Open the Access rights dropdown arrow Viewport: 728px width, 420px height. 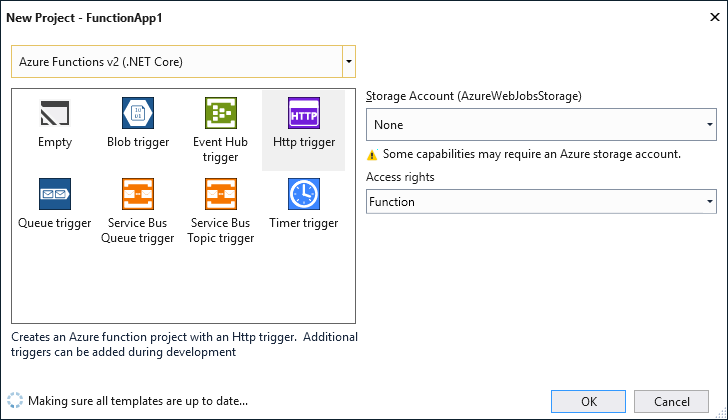[709, 201]
